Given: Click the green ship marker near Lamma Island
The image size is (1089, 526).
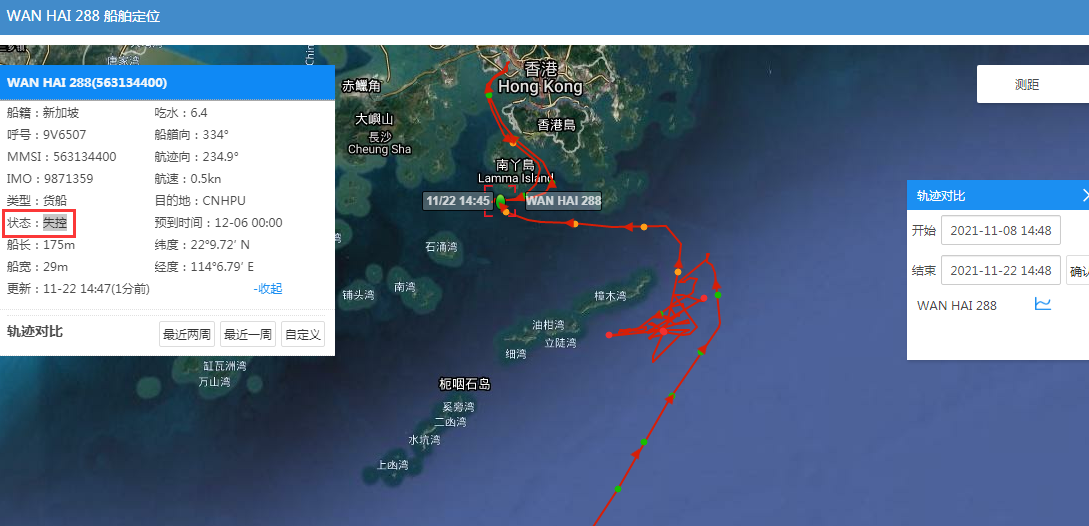Looking at the screenshot, I should (500, 202).
